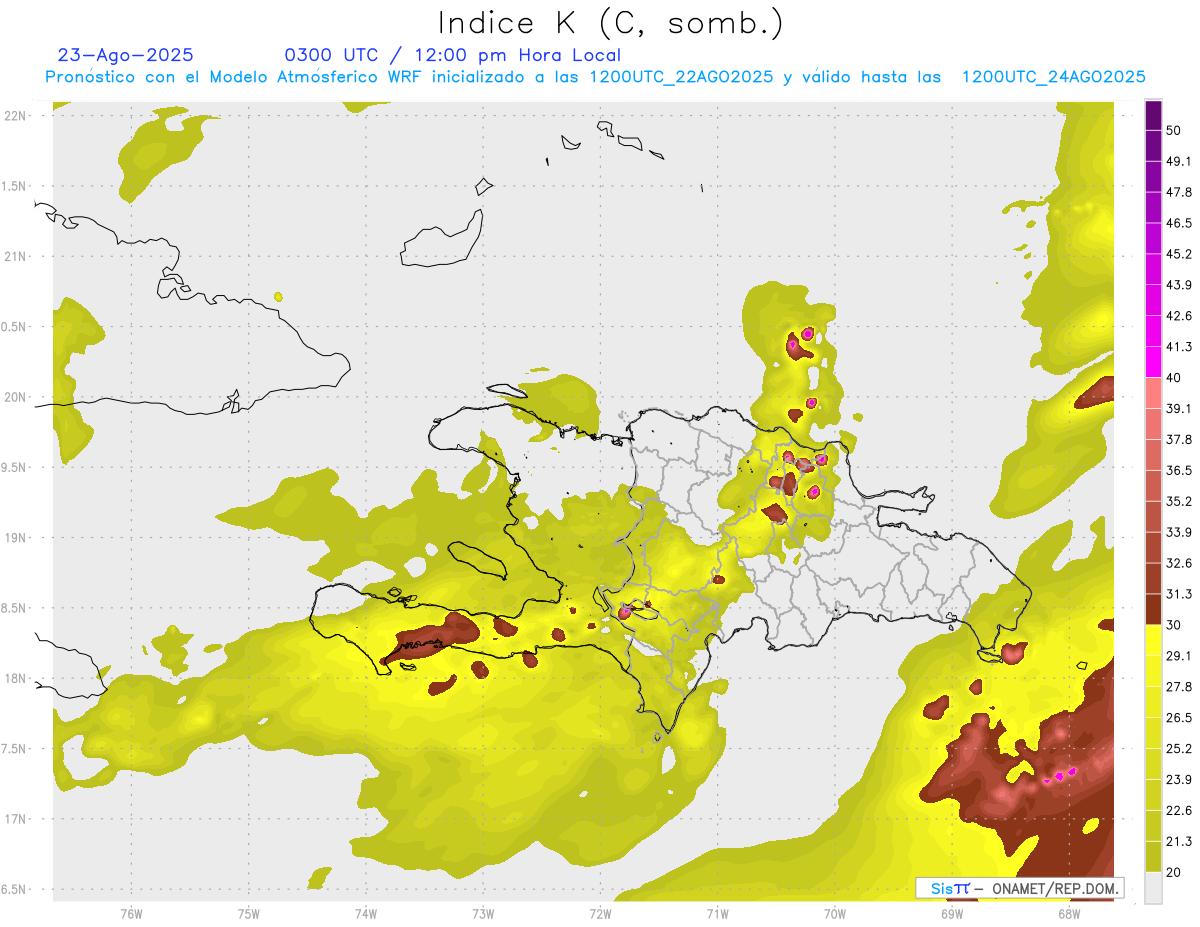Pick the magenta legend swatch between 40 and 41.3

point(1153,362)
